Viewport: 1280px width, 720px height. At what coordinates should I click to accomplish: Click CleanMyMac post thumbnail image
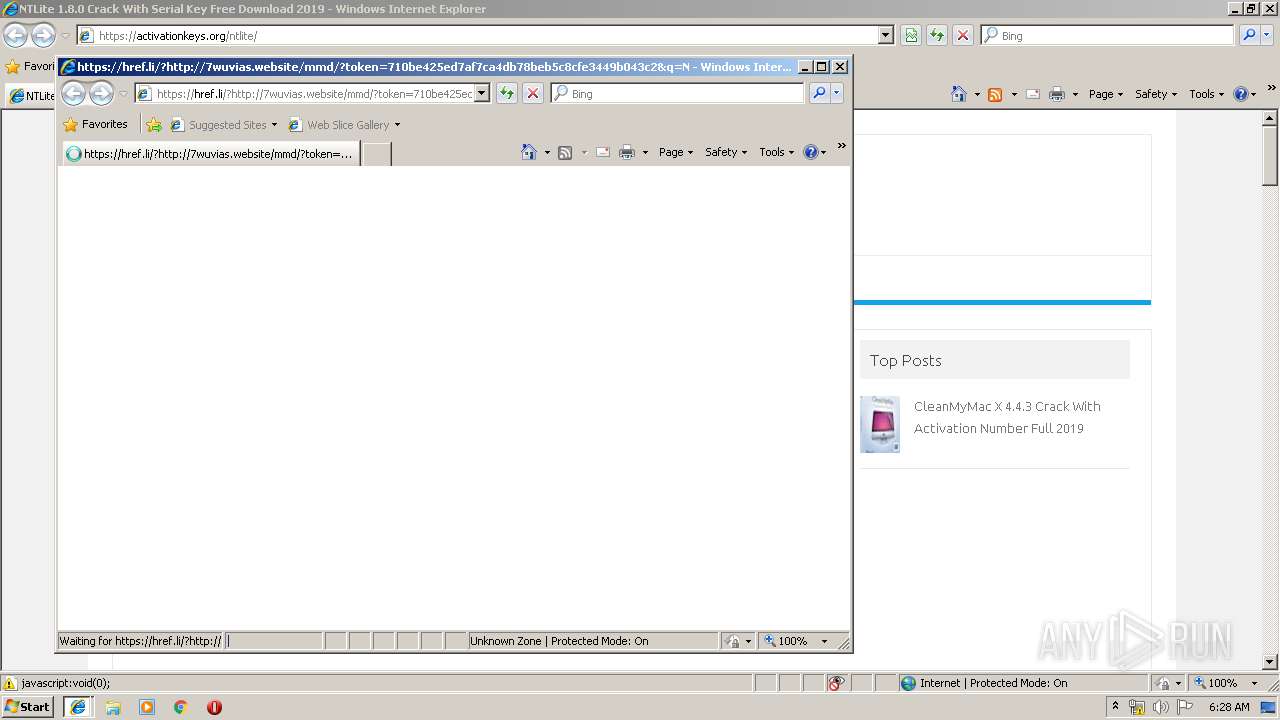coord(880,424)
